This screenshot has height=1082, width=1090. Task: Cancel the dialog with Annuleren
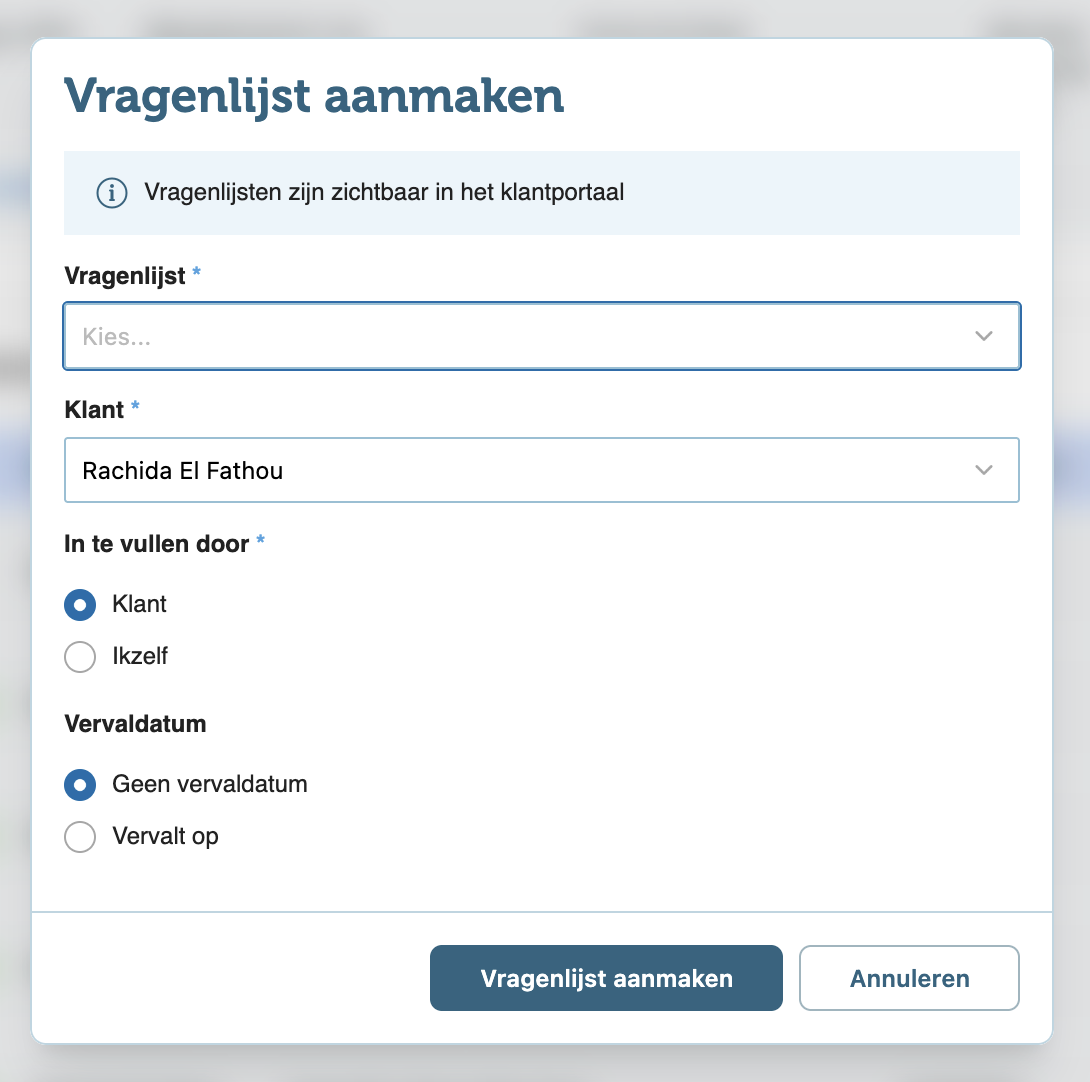[x=909, y=978]
